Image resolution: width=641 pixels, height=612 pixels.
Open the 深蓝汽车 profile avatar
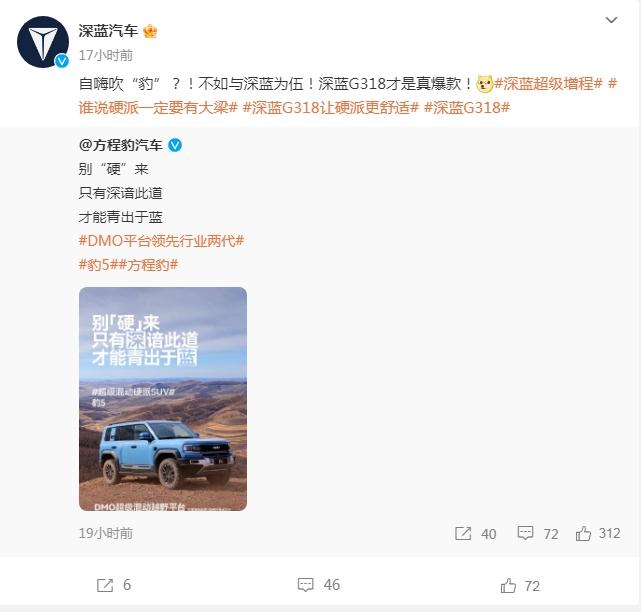click(x=43, y=42)
